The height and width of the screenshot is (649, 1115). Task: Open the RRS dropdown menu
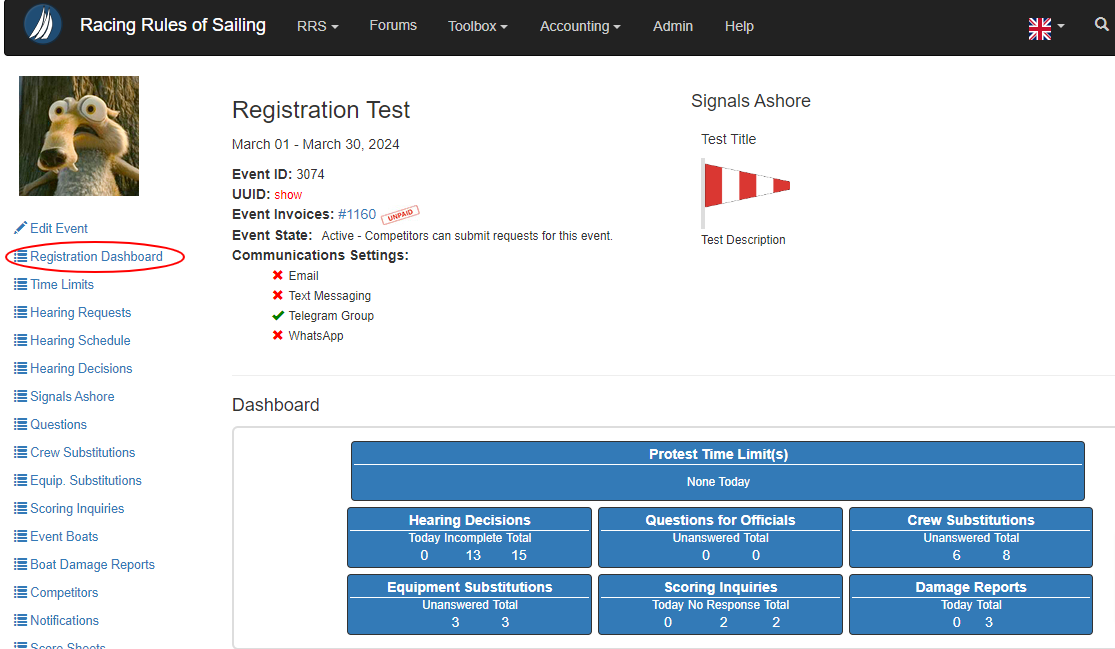(x=317, y=26)
